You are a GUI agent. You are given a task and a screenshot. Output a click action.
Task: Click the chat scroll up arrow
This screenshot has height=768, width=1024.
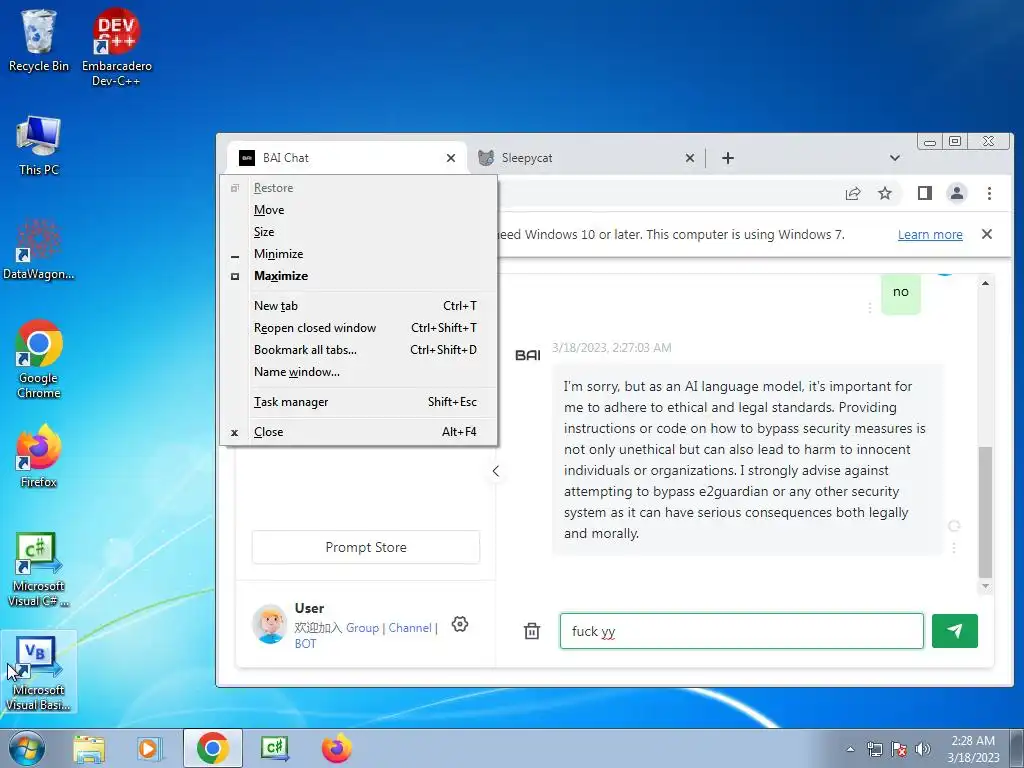pos(985,283)
